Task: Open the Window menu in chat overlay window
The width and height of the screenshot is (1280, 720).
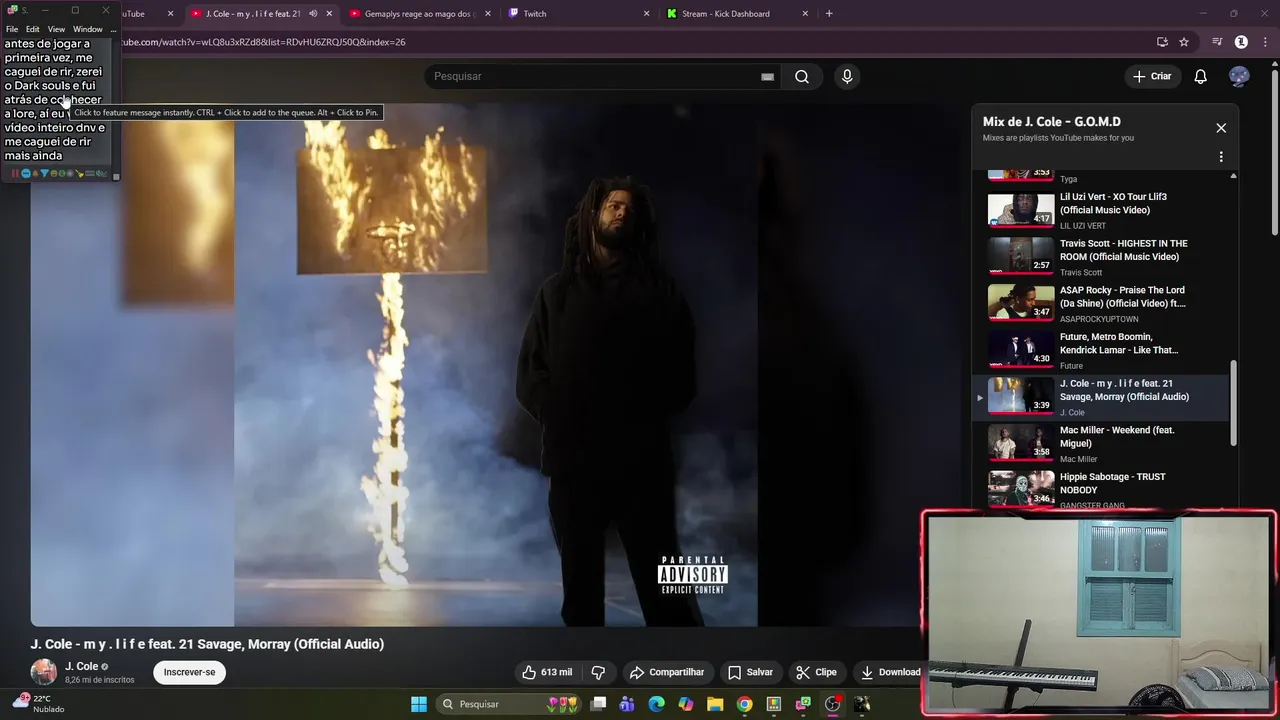Action: pos(88,29)
